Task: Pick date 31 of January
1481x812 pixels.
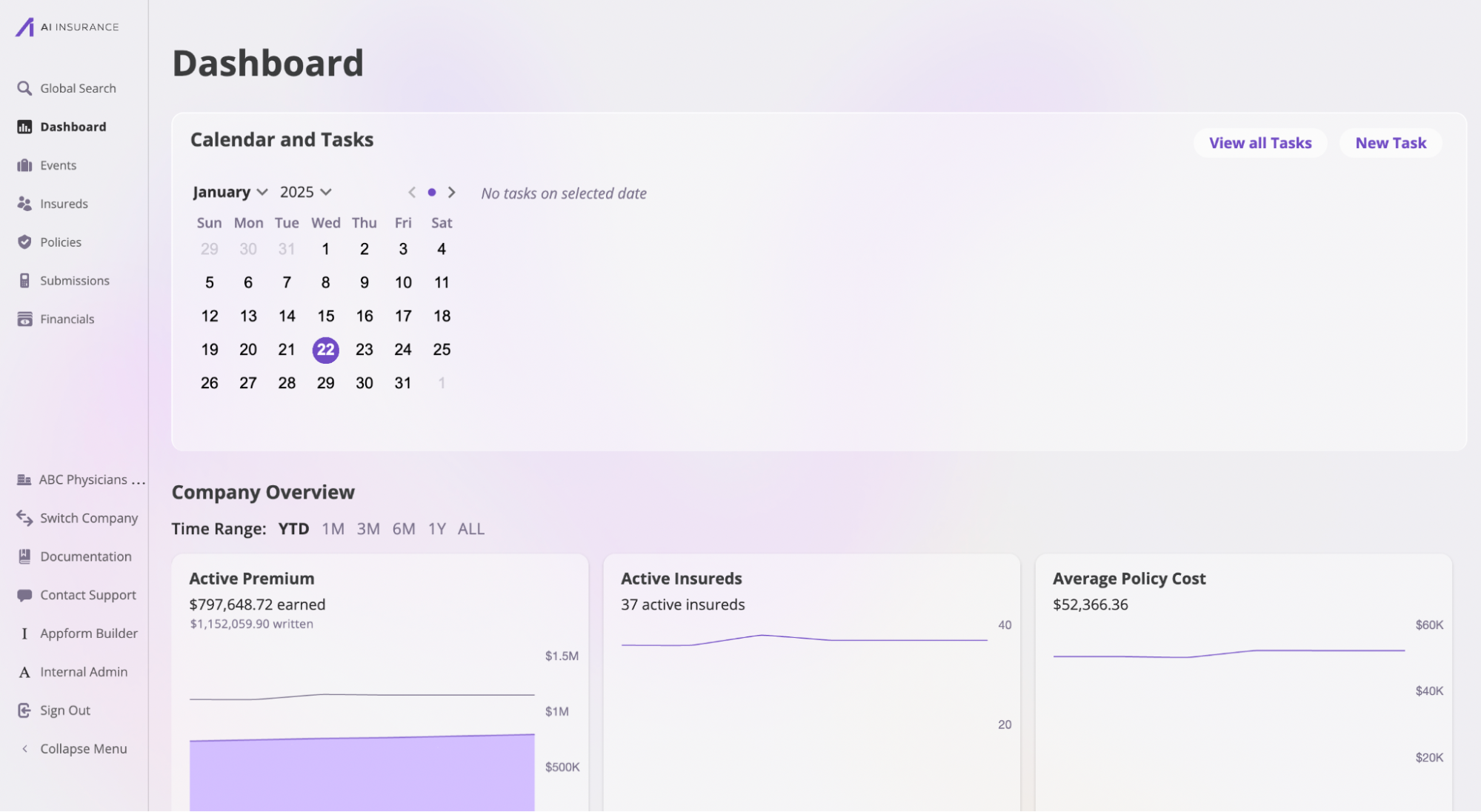Action: pyautogui.click(x=403, y=383)
